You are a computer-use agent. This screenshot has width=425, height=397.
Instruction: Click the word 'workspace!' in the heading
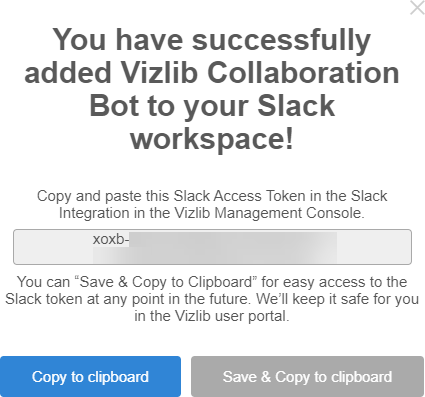pyautogui.click(x=212, y=139)
